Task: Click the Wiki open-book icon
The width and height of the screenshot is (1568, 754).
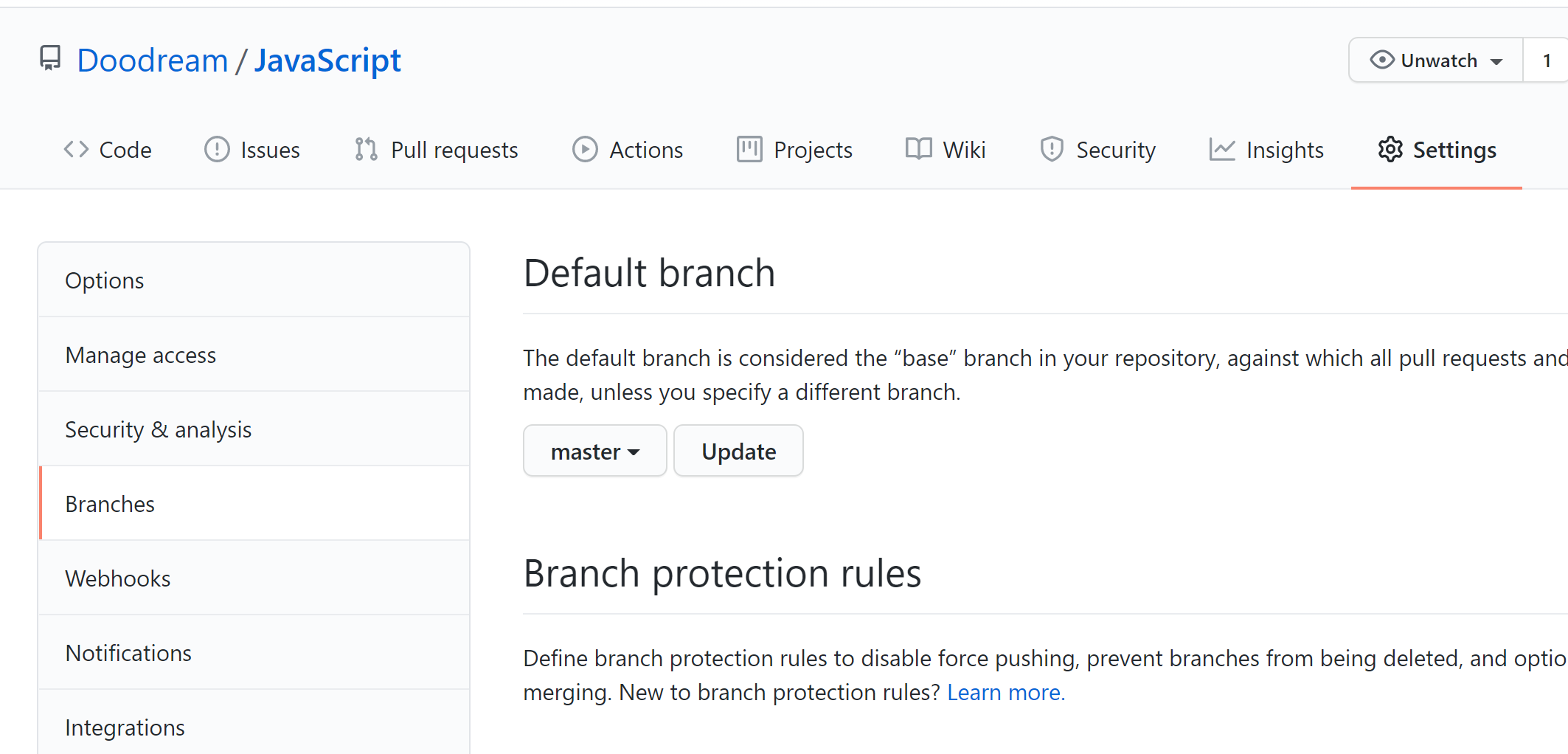Action: (x=919, y=149)
